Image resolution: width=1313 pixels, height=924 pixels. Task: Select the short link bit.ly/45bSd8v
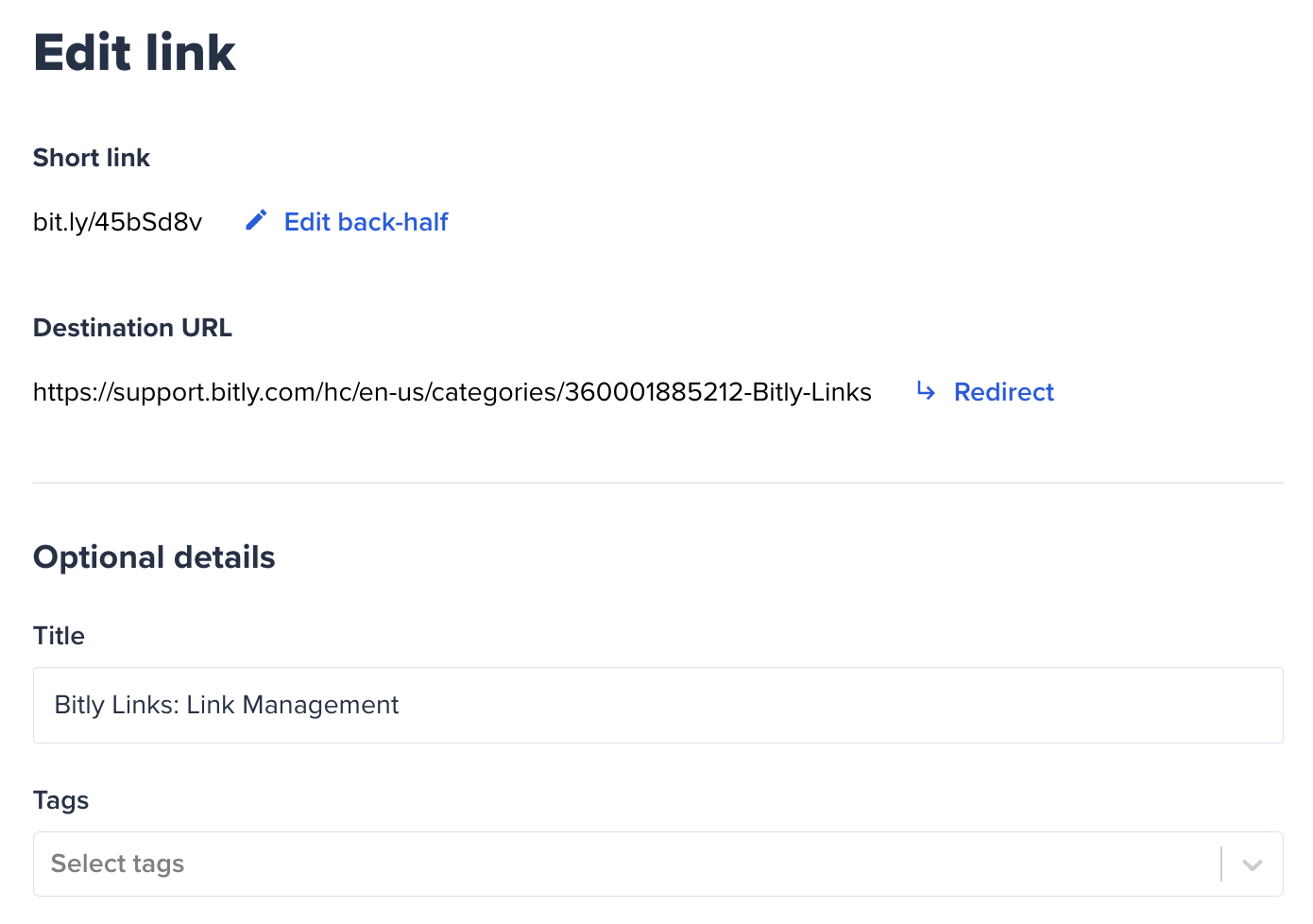click(x=117, y=221)
